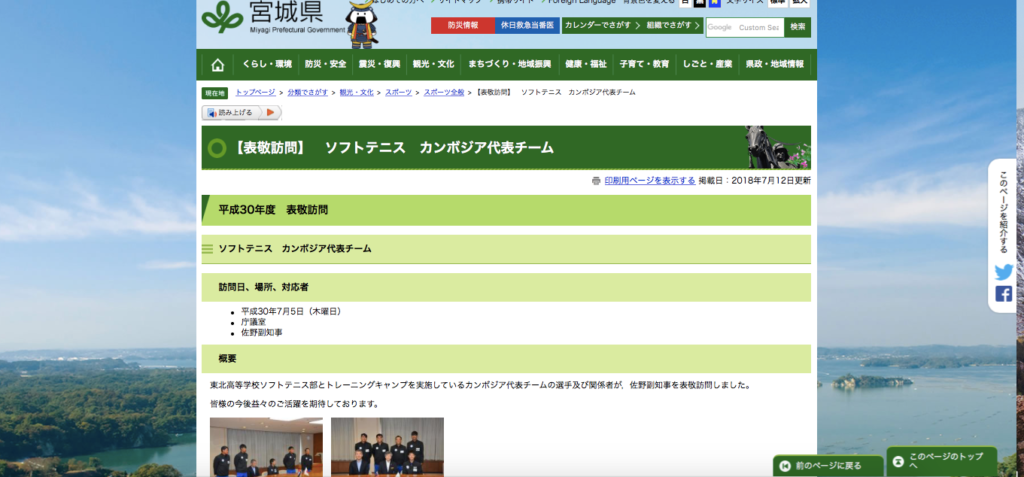
Task: Click the back icon in the 前のページに戻る button
Action: click(x=784, y=466)
